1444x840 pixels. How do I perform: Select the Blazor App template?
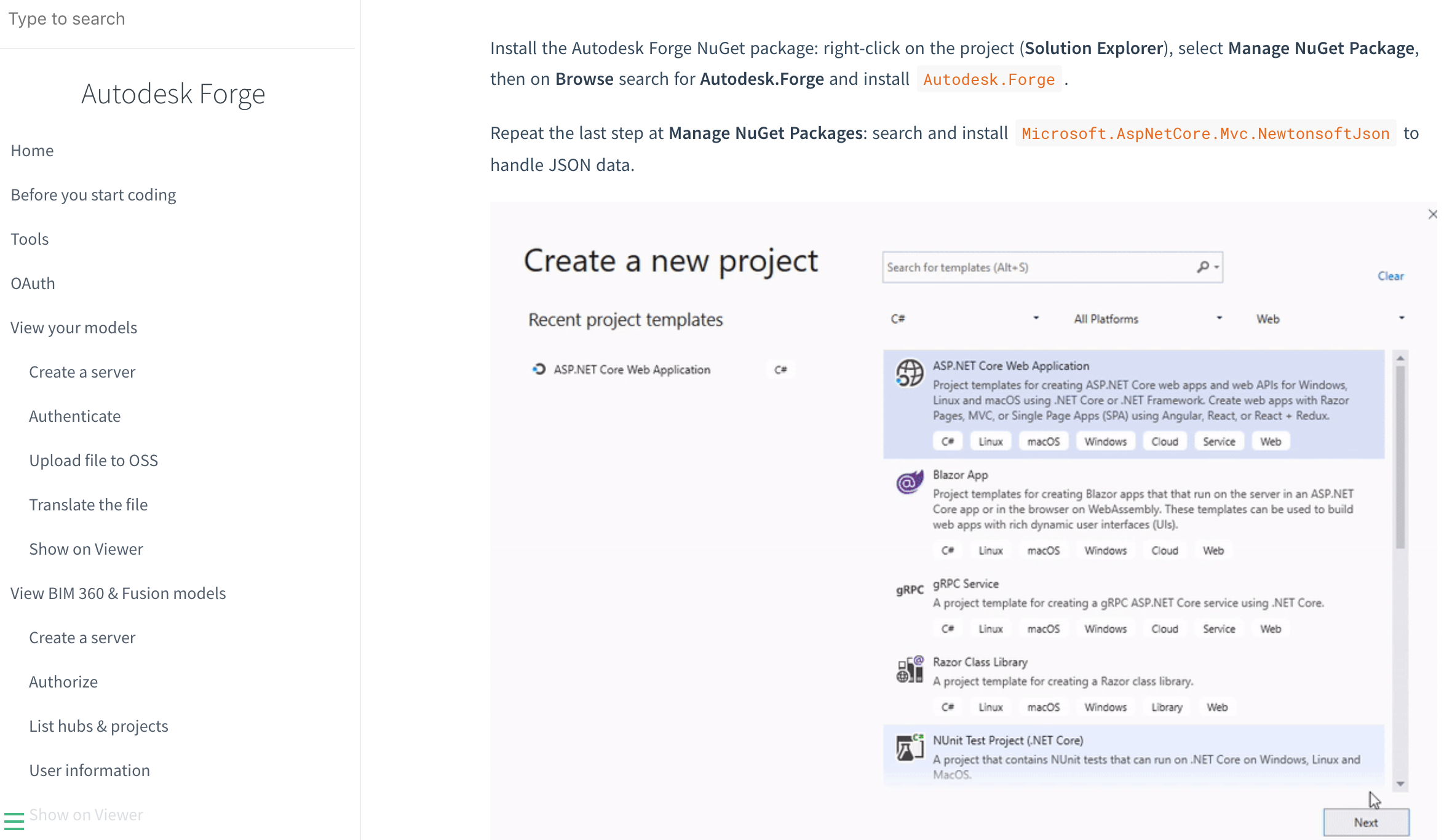point(1133,513)
